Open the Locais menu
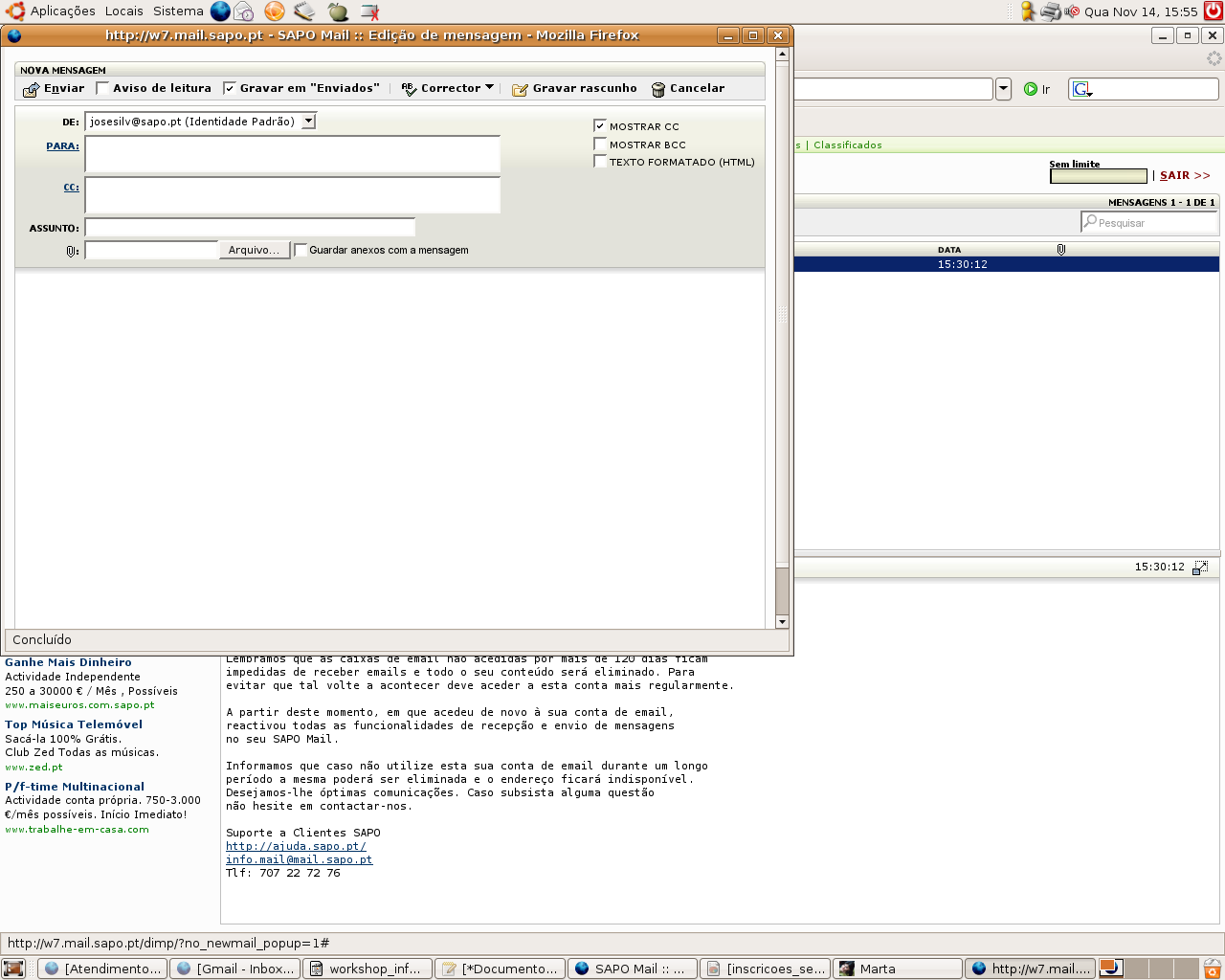 124,11
